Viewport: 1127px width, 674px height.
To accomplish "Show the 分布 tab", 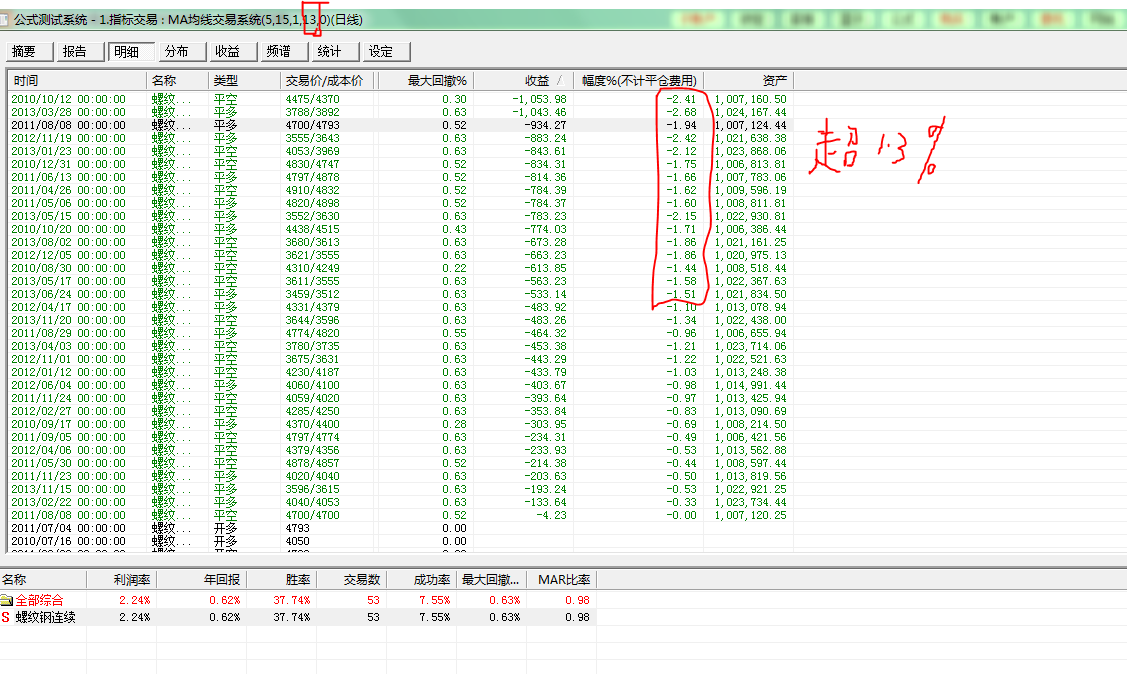I will [176, 52].
